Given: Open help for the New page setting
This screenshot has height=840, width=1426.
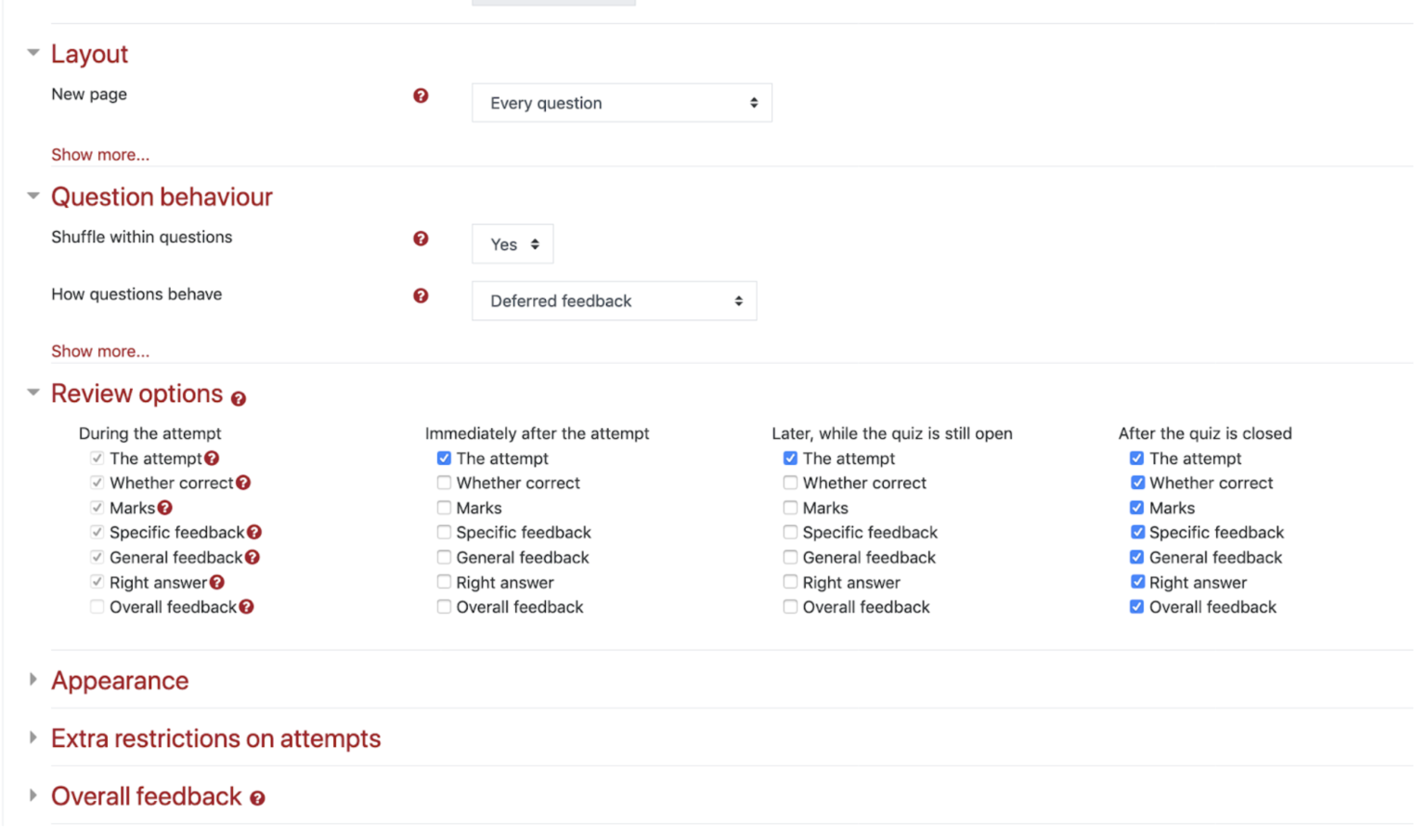Looking at the screenshot, I should [421, 95].
